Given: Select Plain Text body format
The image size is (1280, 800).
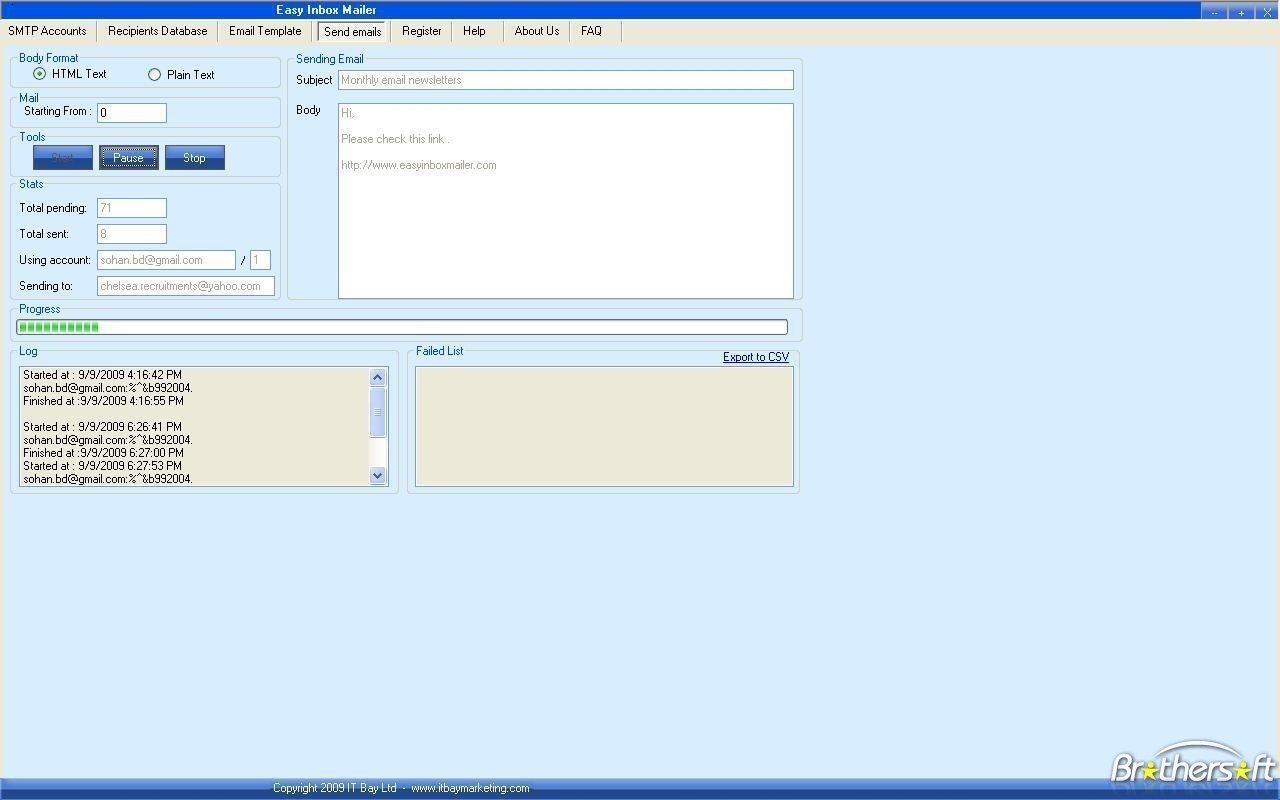Looking at the screenshot, I should (x=181, y=75).
